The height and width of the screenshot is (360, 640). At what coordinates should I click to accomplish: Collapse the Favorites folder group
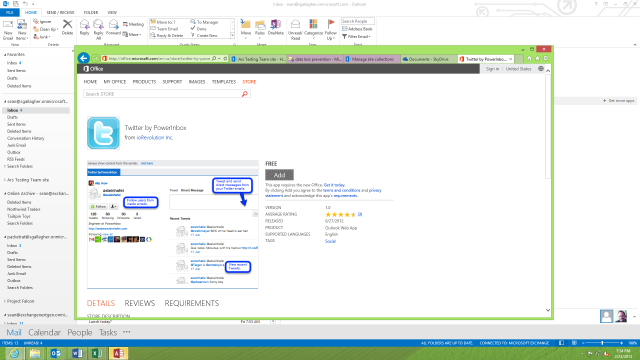[x=5, y=55]
